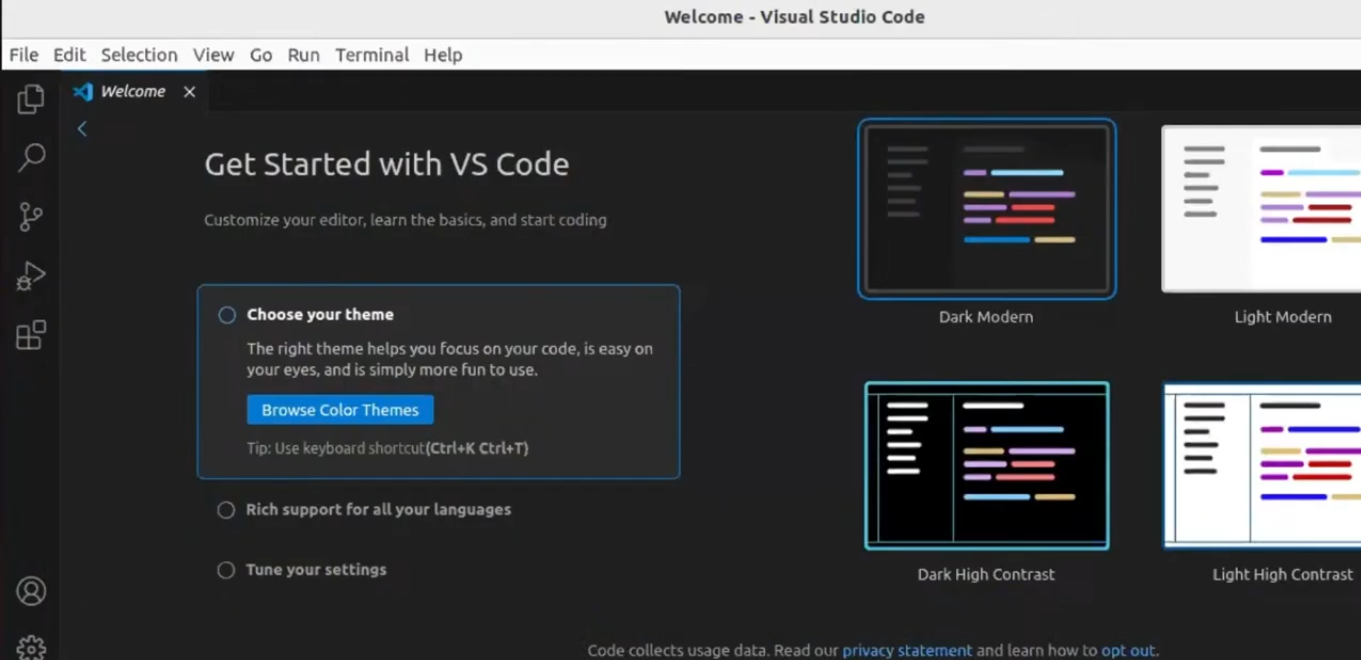
Task: Follow the opt out link
Action: pos(1128,650)
